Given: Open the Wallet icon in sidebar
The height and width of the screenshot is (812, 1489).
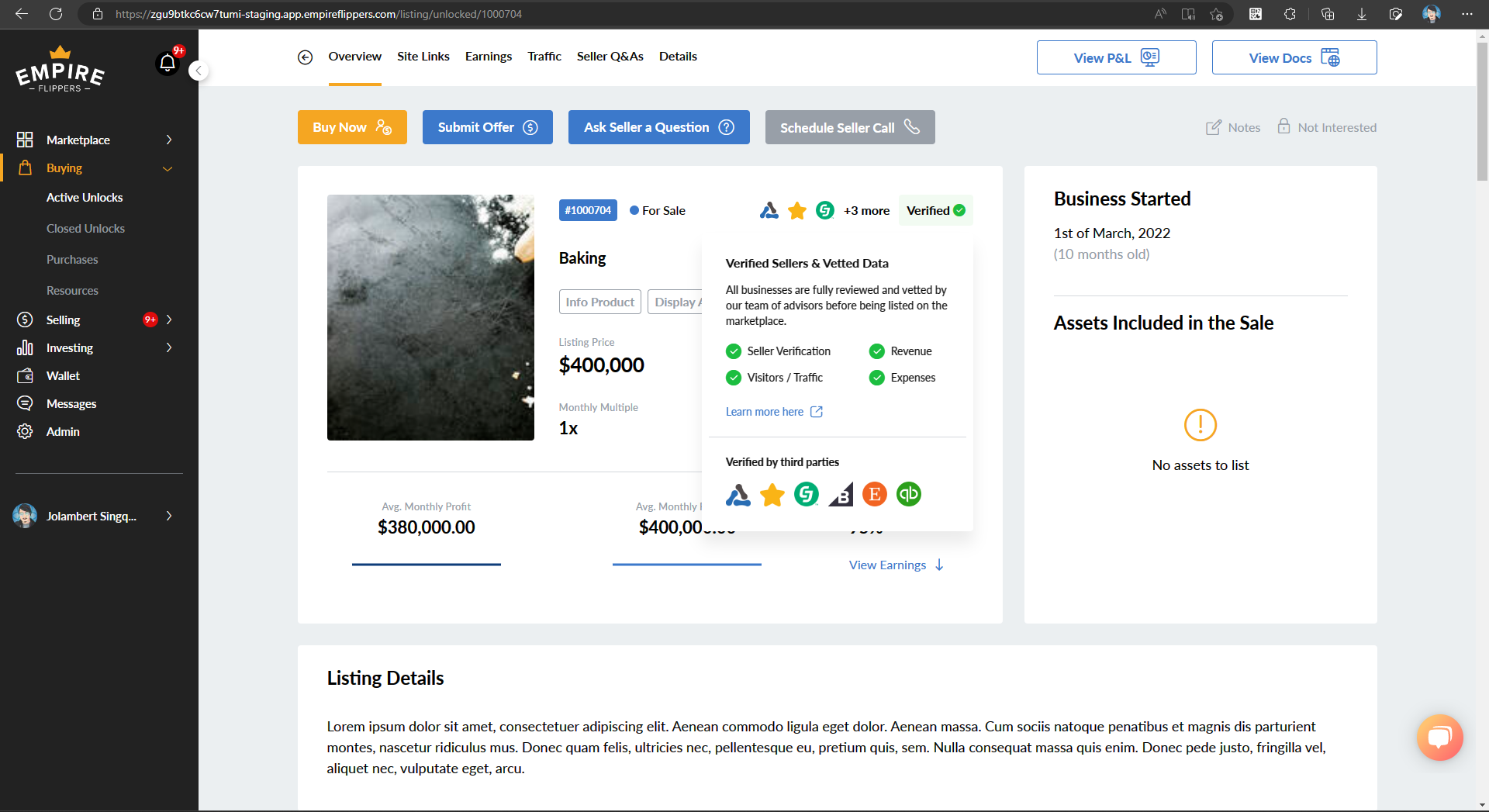Looking at the screenshot, I should [25, 376].
